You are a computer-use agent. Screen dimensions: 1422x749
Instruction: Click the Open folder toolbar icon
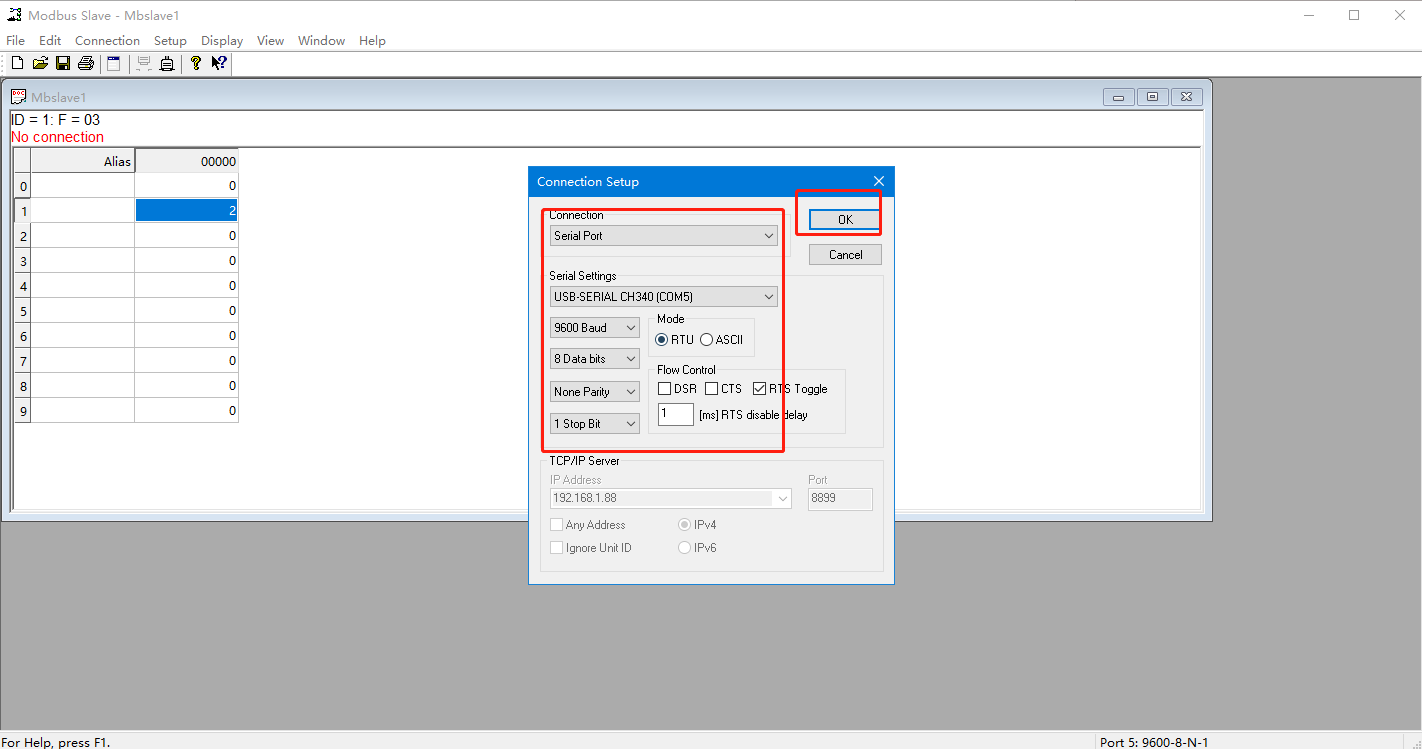coord(40,64)
